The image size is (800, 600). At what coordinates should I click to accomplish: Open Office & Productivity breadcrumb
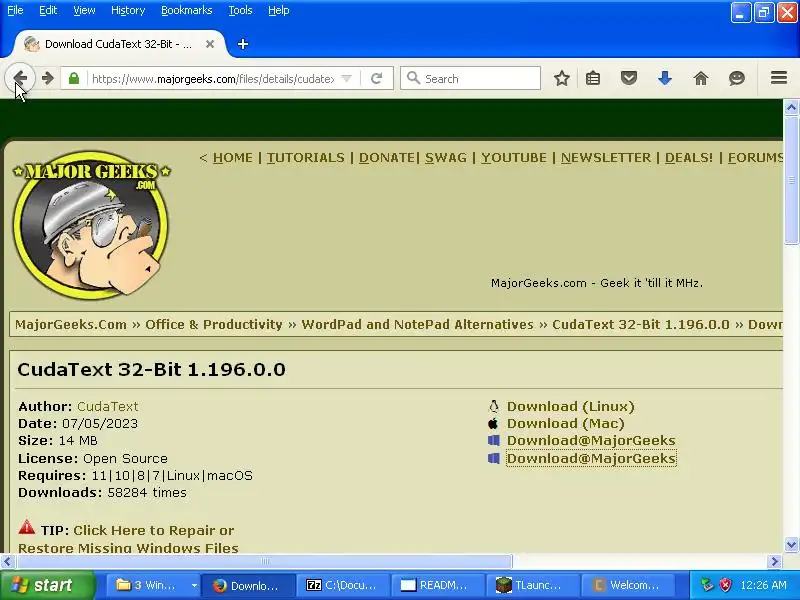(x=214, y=324)
